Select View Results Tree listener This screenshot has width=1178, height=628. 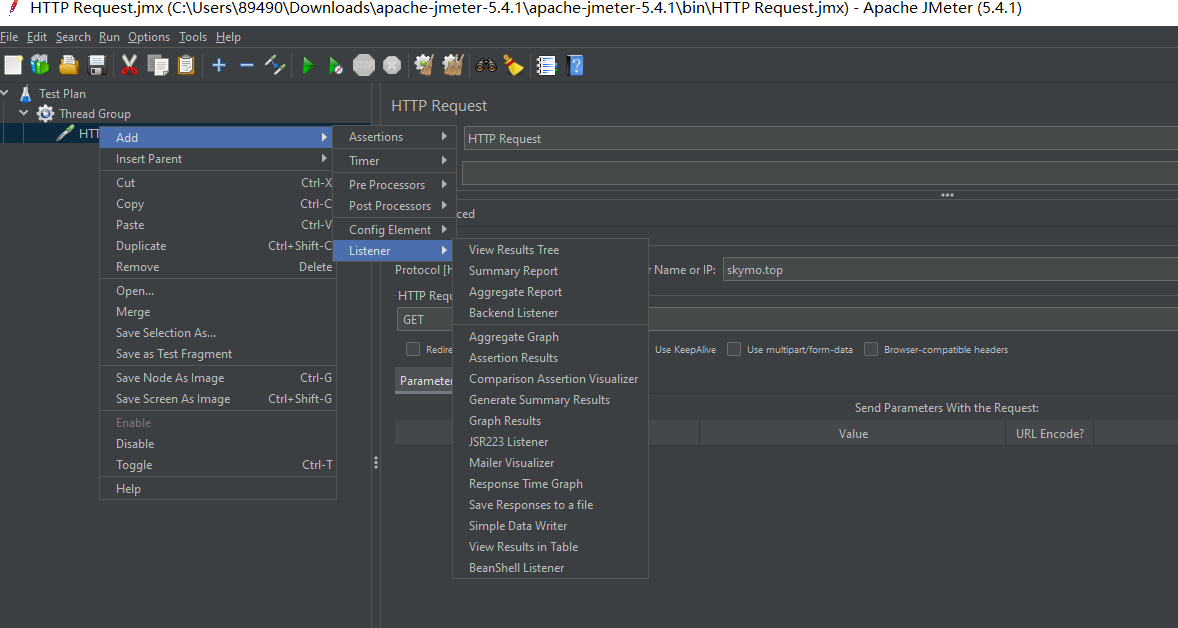pyautogui.click(x=514, y=250)
